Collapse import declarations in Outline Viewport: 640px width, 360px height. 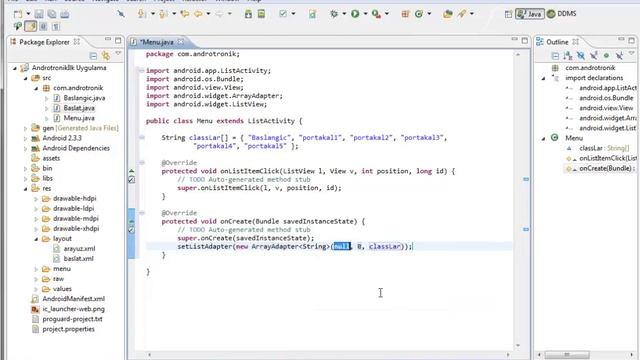pos(543,78)
